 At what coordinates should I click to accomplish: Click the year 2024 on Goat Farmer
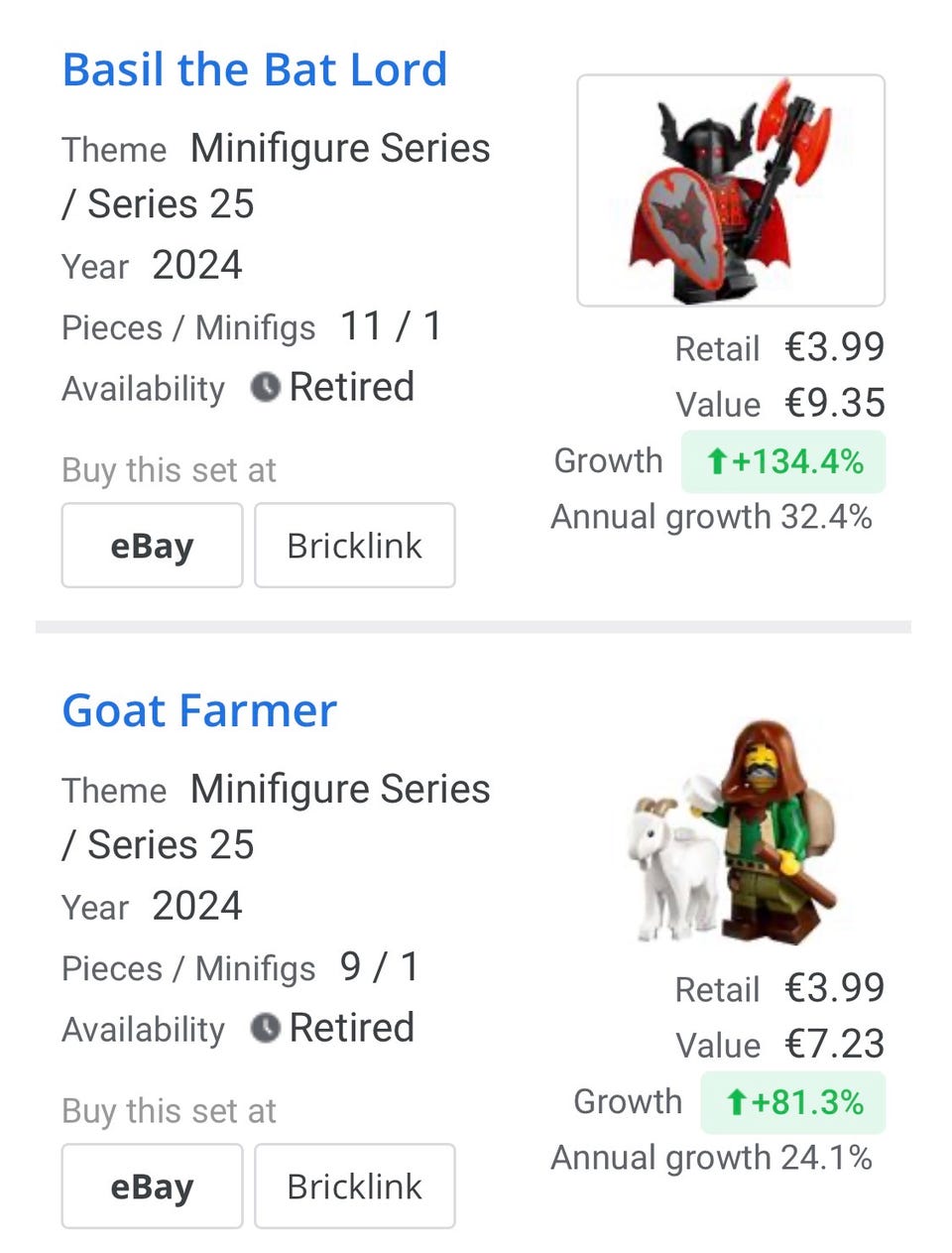[x=197, y=907]
